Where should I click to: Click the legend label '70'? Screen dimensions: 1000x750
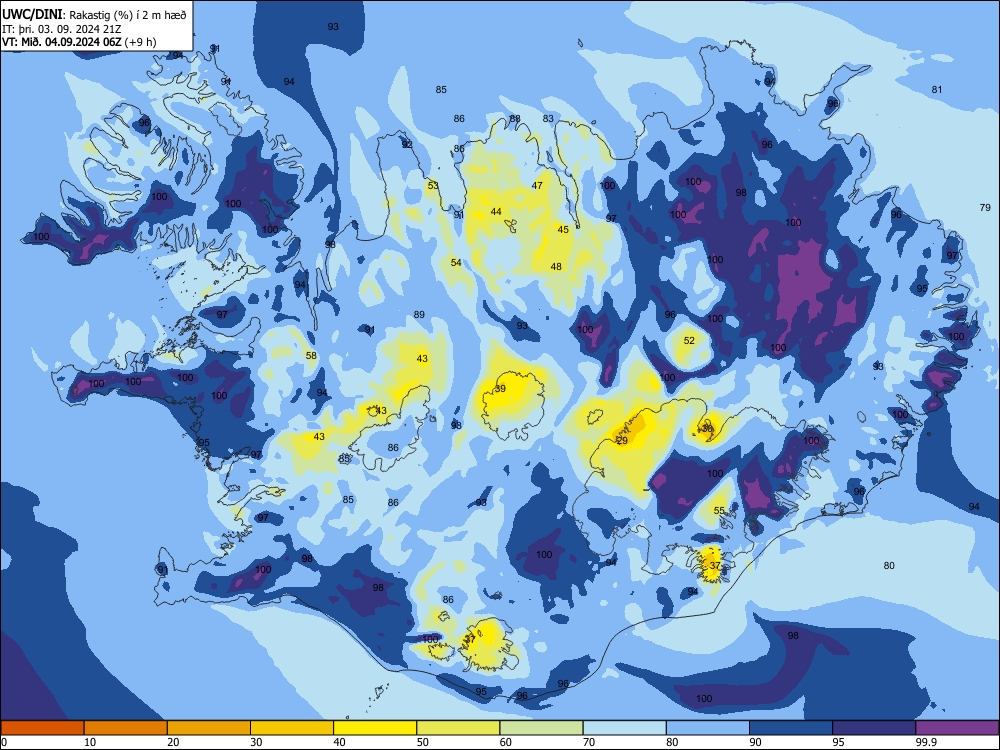point(589,742)
